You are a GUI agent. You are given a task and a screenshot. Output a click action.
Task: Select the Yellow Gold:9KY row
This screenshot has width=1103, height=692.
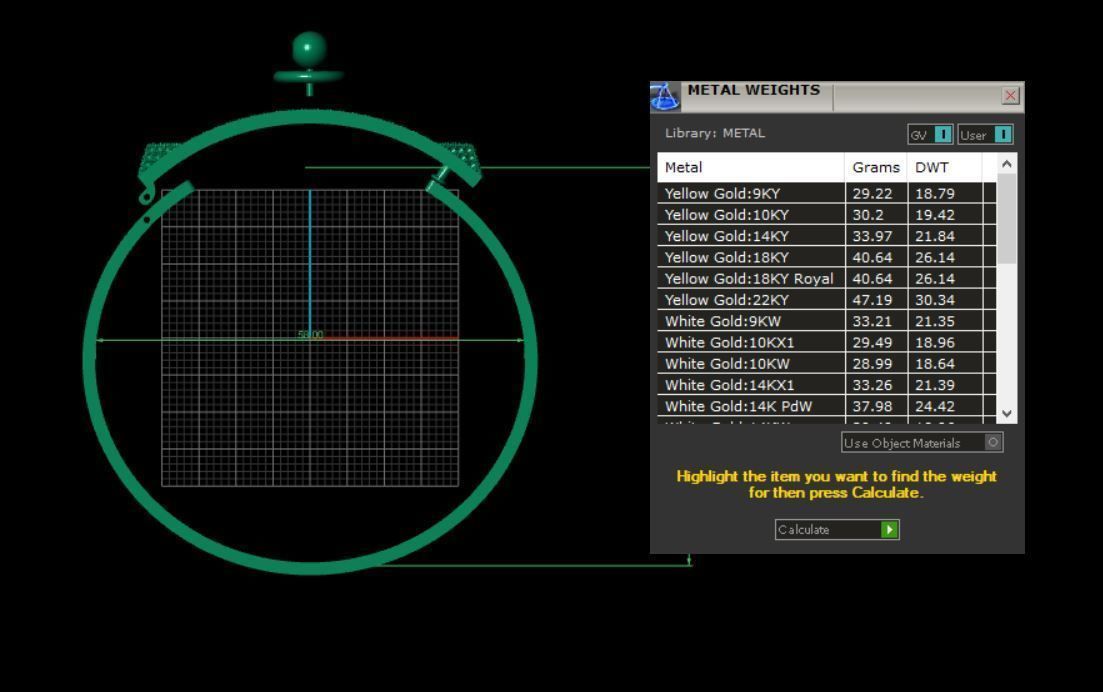click(827, 193)
